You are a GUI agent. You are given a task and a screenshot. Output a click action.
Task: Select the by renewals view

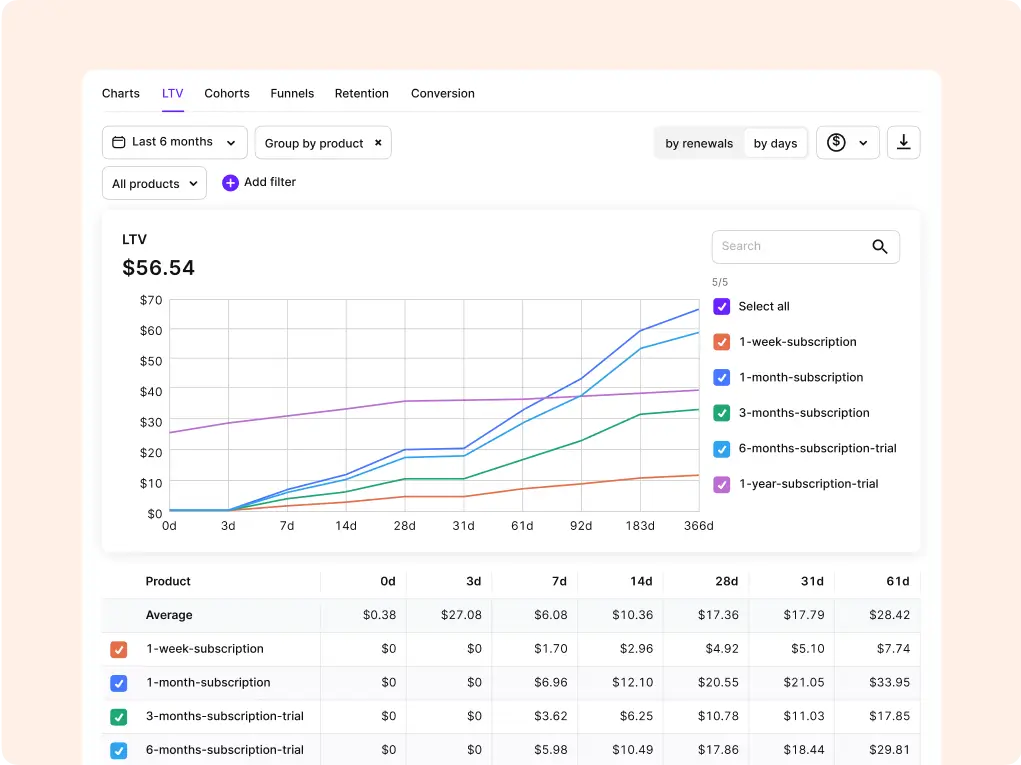(x=699, y=143)
